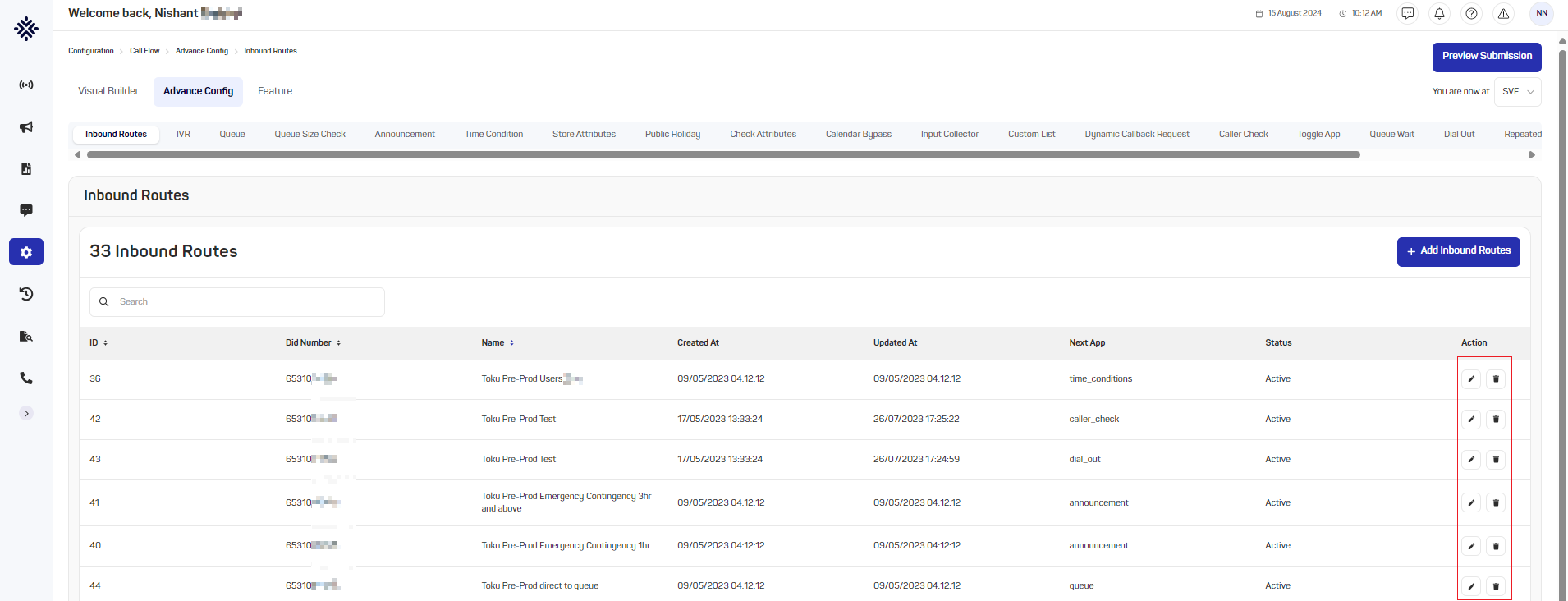
Task: Select the Time Condition sub-tab
Action: 493,134
